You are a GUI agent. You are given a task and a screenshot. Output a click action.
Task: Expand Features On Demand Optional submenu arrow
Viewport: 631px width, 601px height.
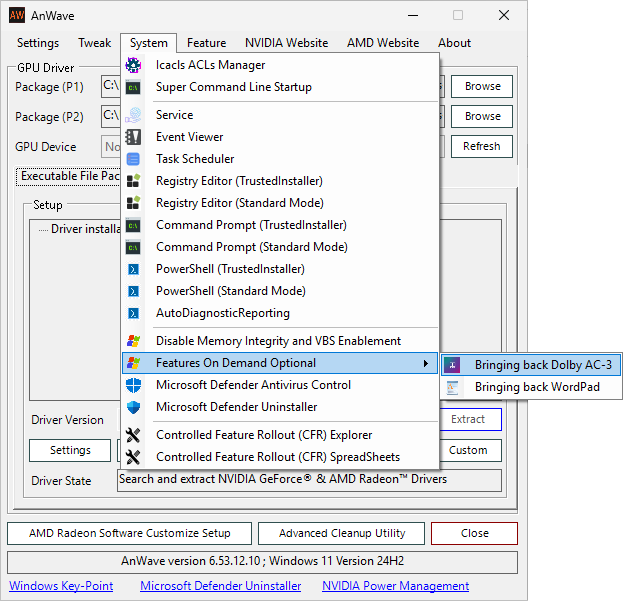[x=426, y=363]
